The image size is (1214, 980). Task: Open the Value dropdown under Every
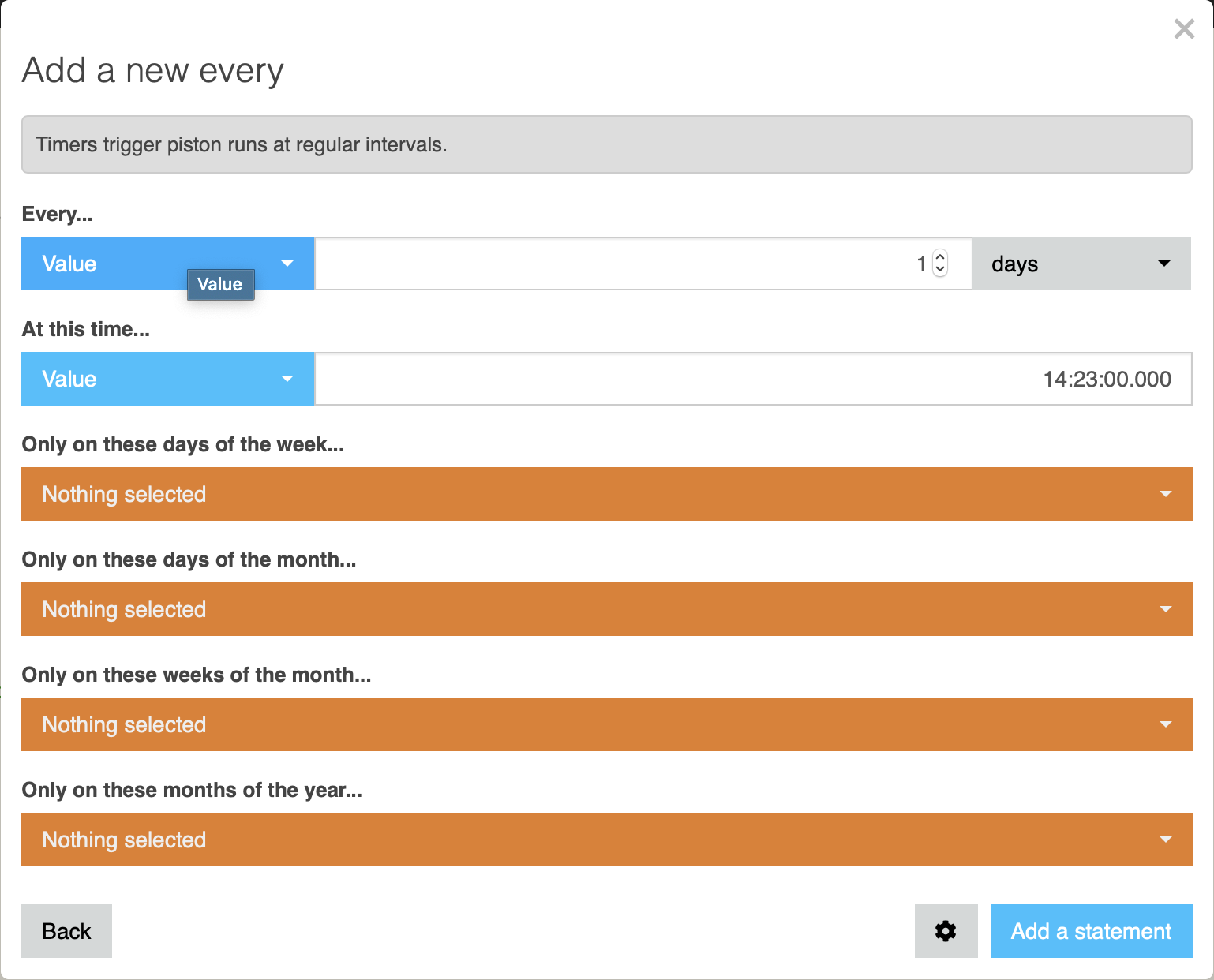(x=167, y=264)
